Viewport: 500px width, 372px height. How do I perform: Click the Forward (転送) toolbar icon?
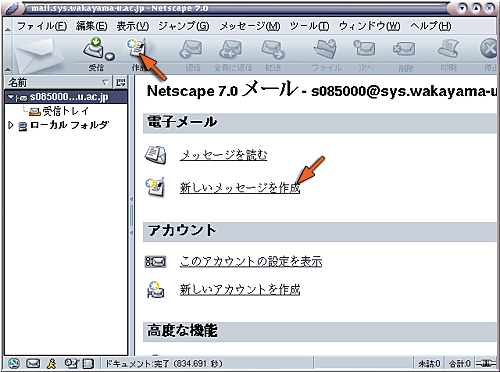click(272, 49)
